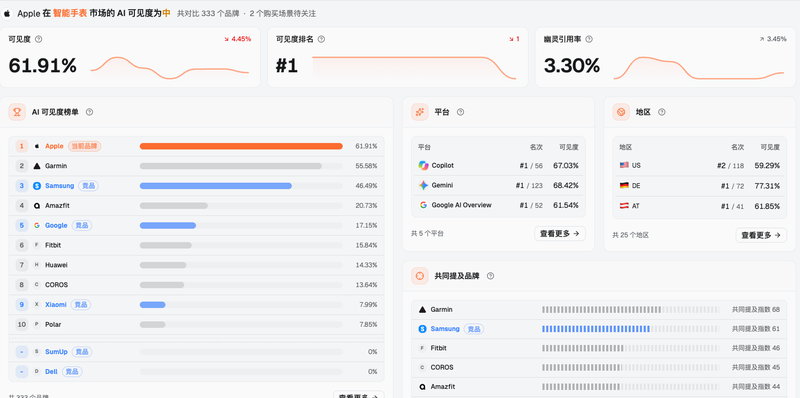Image resolution: width=800 pixels, height=398 pixels.
Task: Click the Huawei row in visibility ranking
Action: click(x=196, y=265)
